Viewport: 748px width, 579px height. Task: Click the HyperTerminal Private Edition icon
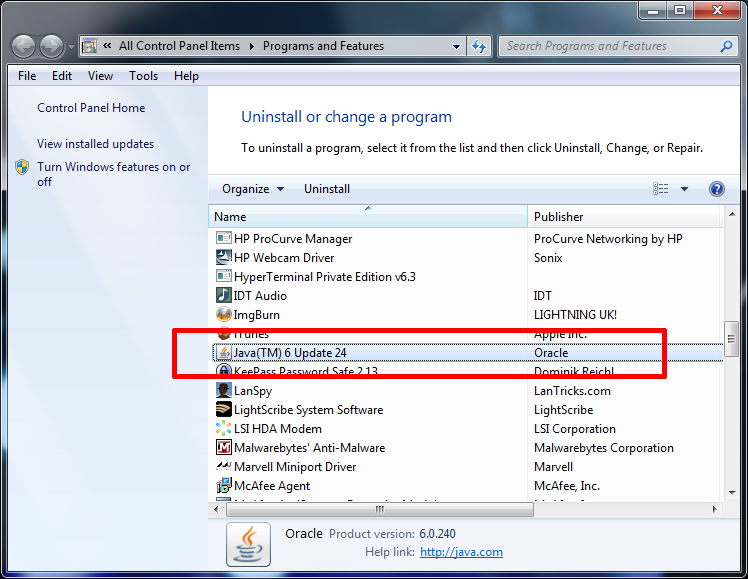(x=223, y=276)
